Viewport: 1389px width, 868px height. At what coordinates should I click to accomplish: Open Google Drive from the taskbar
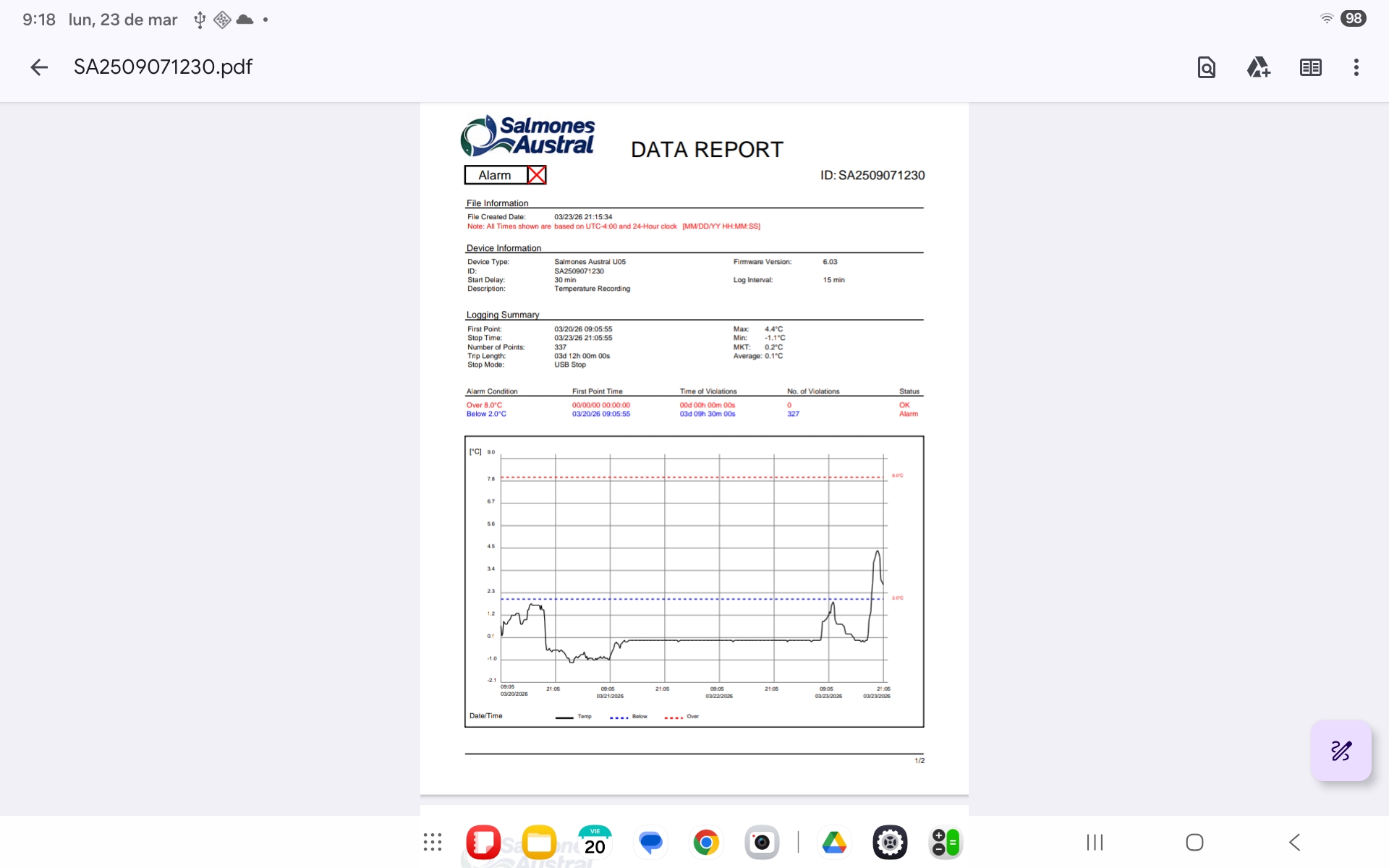[834, 842]
